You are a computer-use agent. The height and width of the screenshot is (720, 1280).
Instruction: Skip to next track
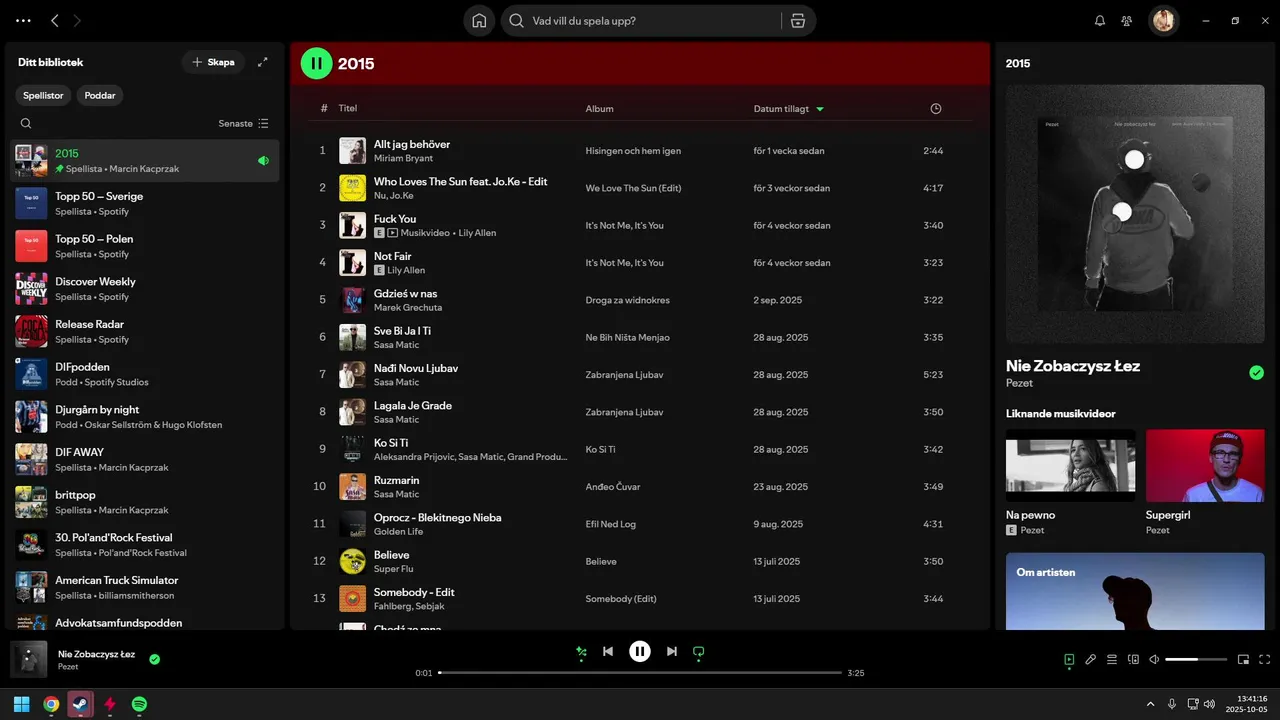point(672,651)
